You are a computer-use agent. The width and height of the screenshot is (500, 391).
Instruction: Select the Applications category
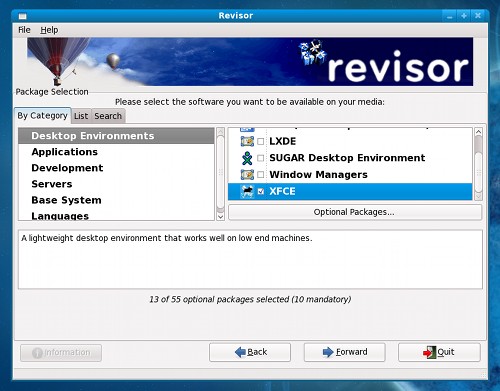[116, 152]
